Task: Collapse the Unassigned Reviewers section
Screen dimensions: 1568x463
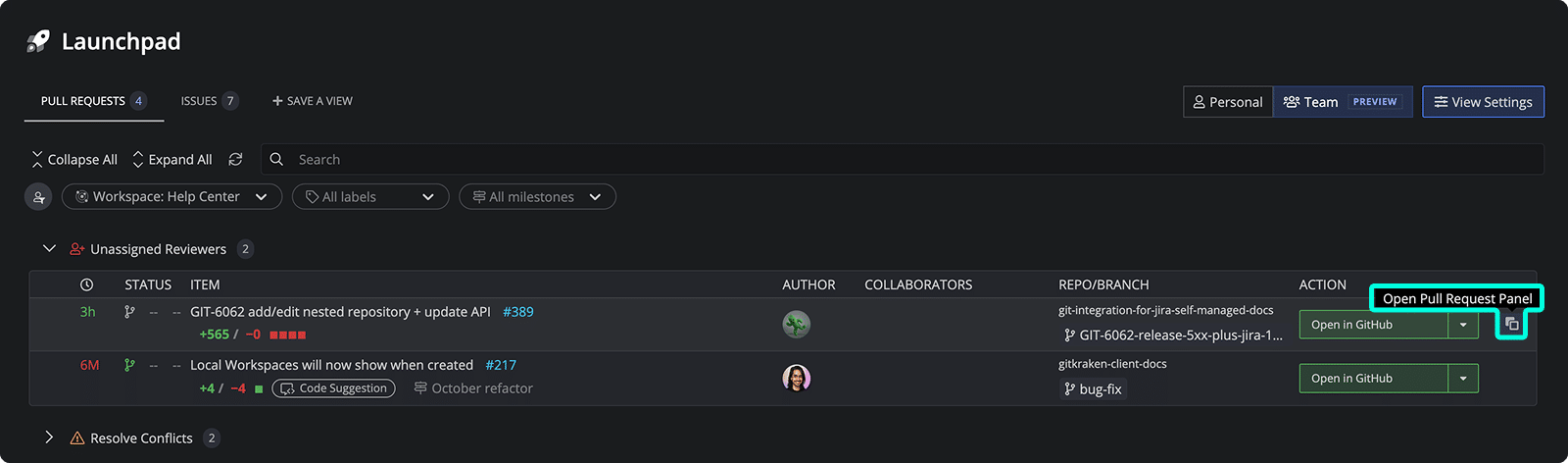Action: (x=49, y=249)
